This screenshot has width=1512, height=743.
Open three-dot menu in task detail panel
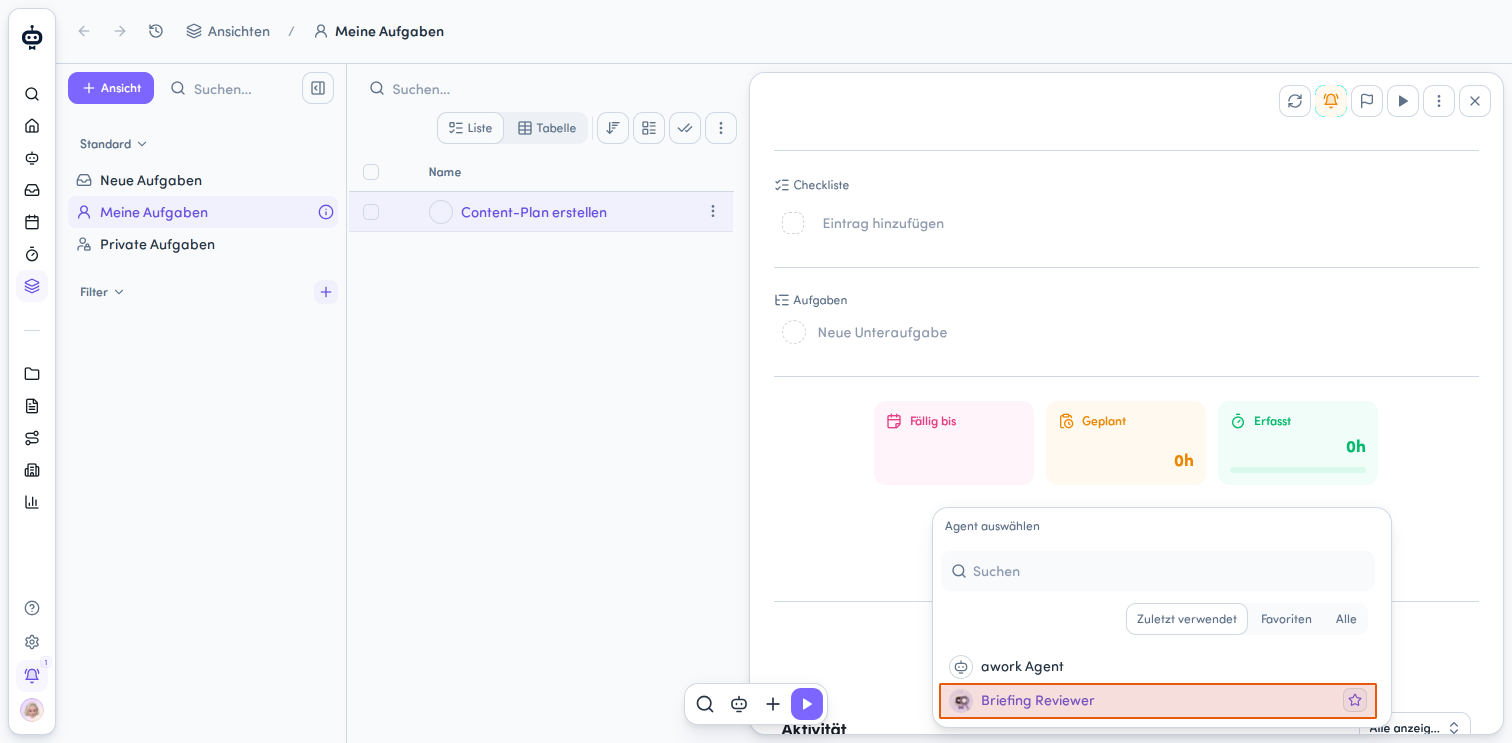pos(1439,101)
